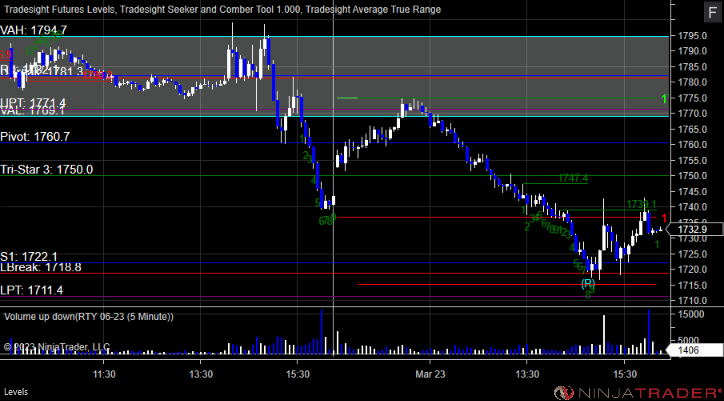Viewport: 724px width, 401px height.
Task: Click the red 1 label near 1735
Action: tap(664, 219)
